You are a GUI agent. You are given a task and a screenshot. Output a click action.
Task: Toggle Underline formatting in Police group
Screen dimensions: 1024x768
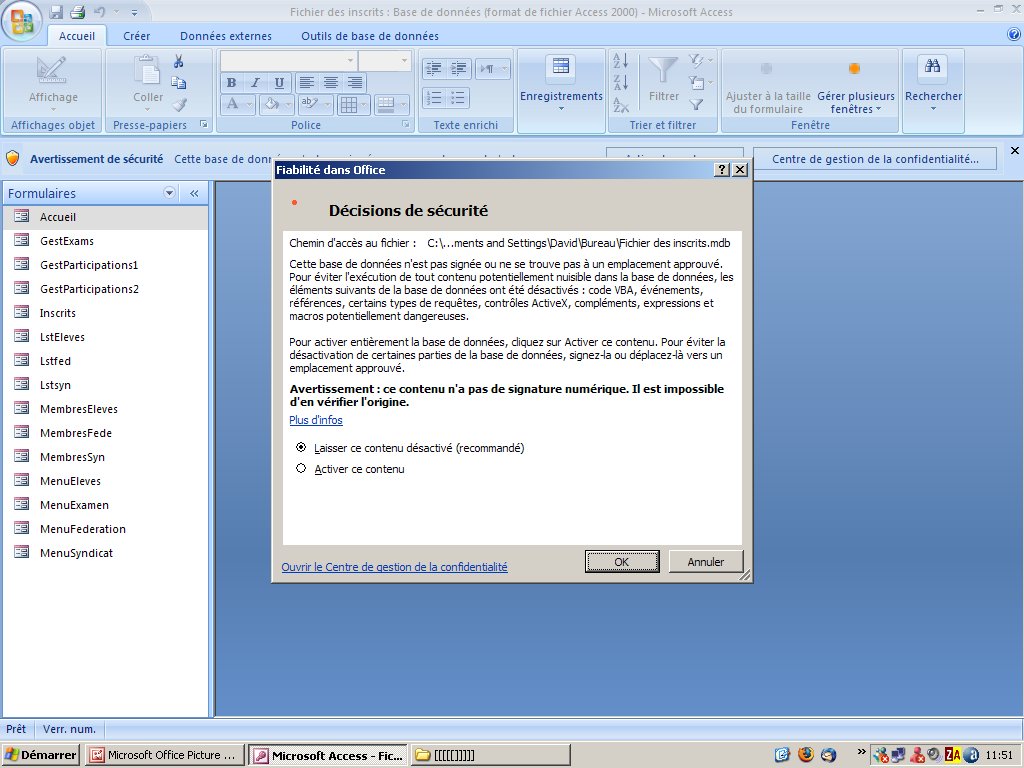point(280,82)
